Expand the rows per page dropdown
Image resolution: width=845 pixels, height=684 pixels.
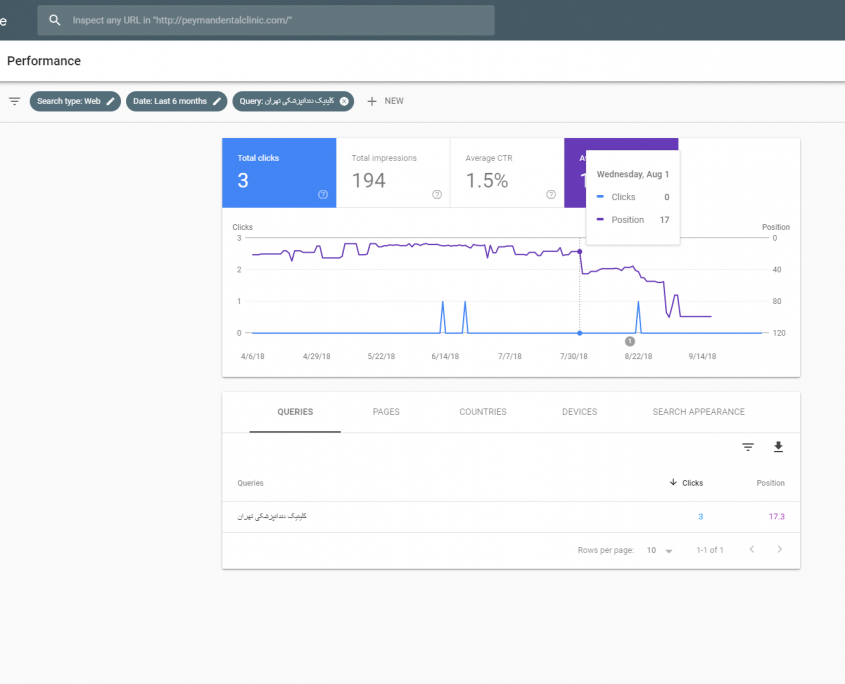pyautogui.click(x=669, y=551)
